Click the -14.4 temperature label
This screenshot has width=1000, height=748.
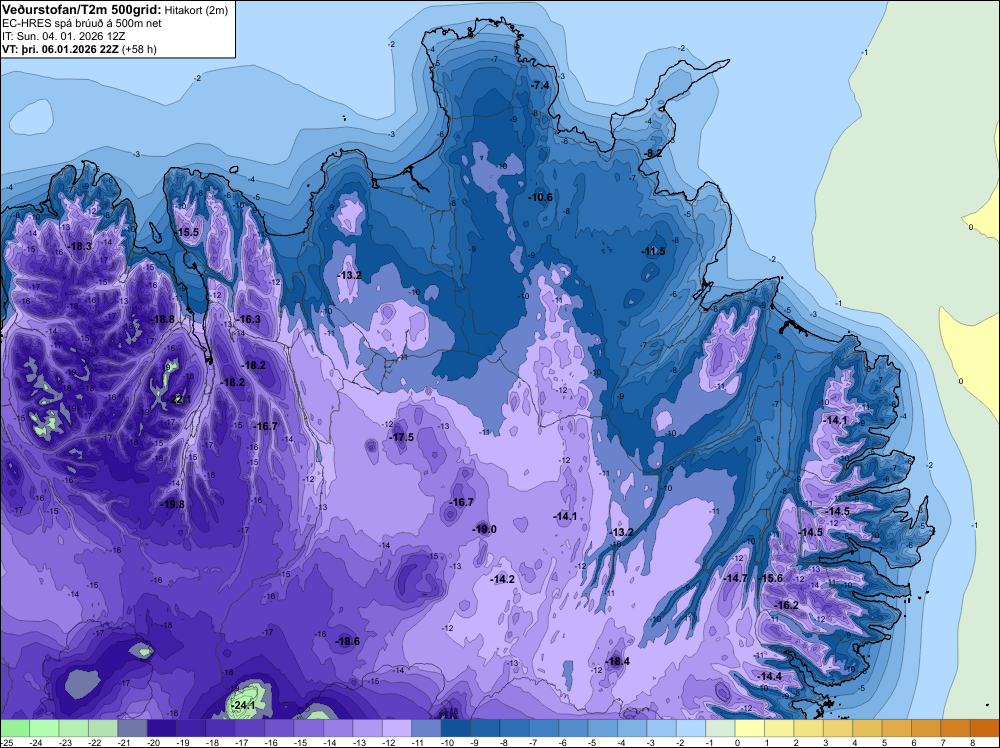770,675
